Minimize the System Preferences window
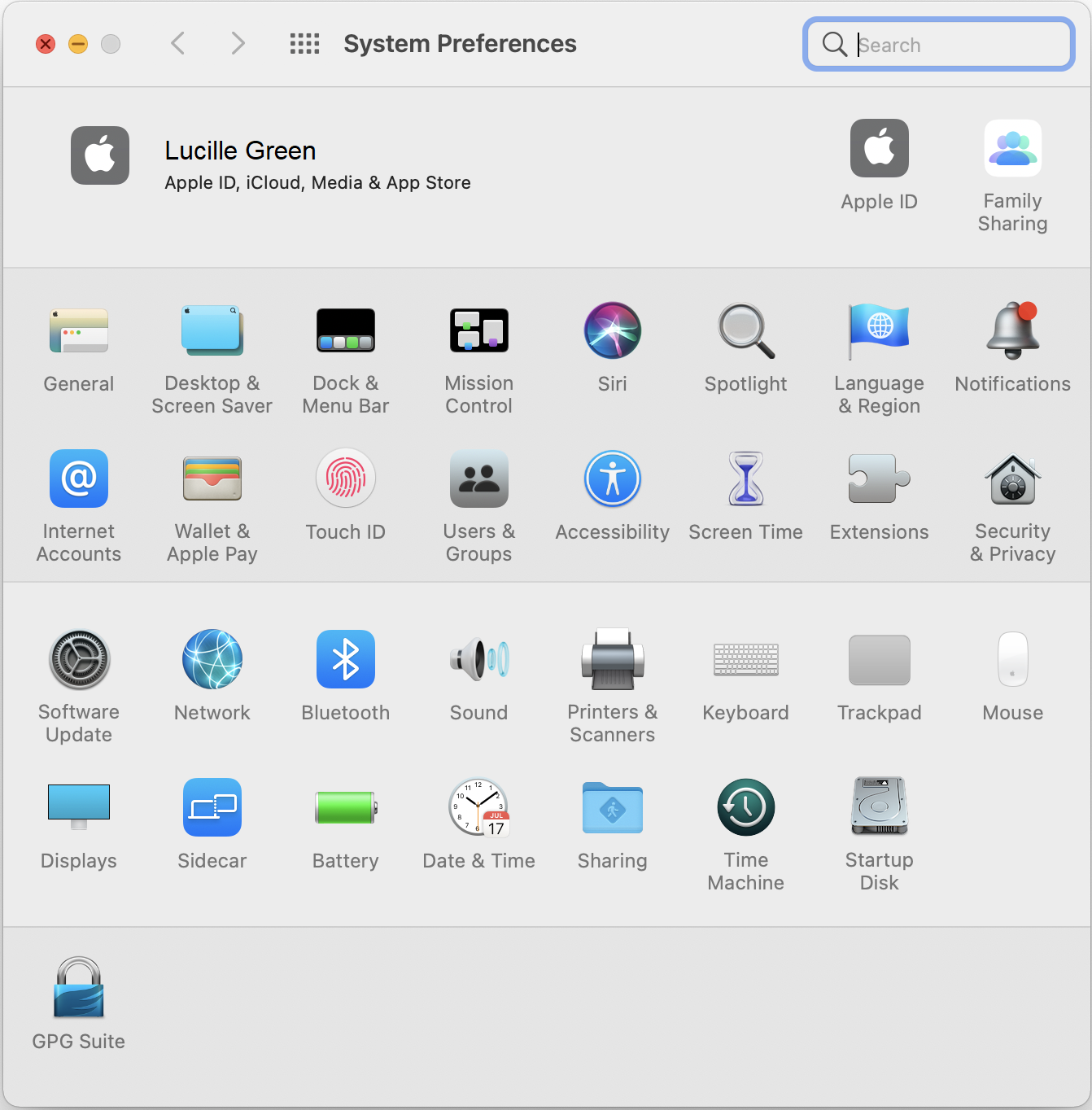Viewport: 1092px width, 1110px height. 78,44
